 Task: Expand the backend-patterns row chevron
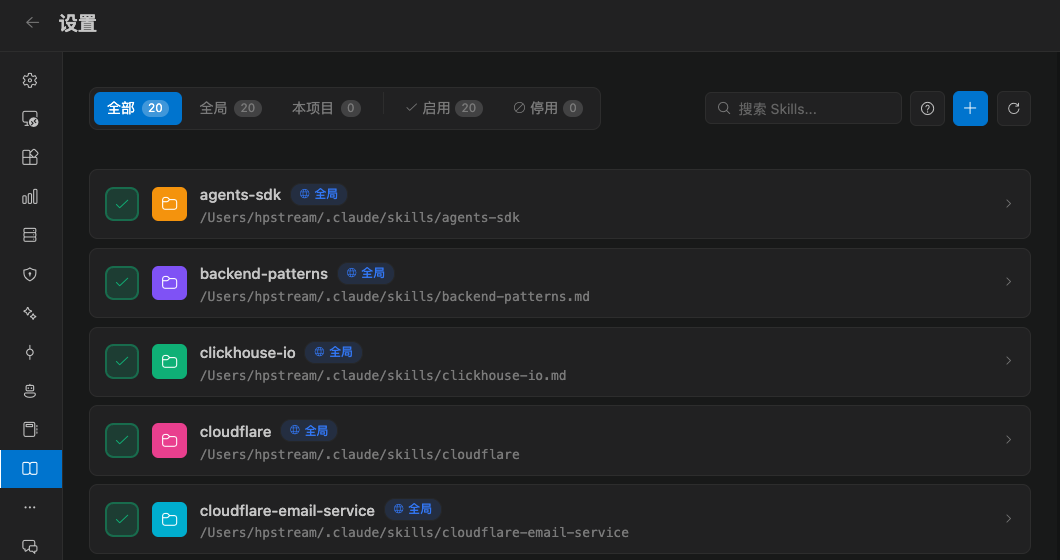pos(1008,281)
